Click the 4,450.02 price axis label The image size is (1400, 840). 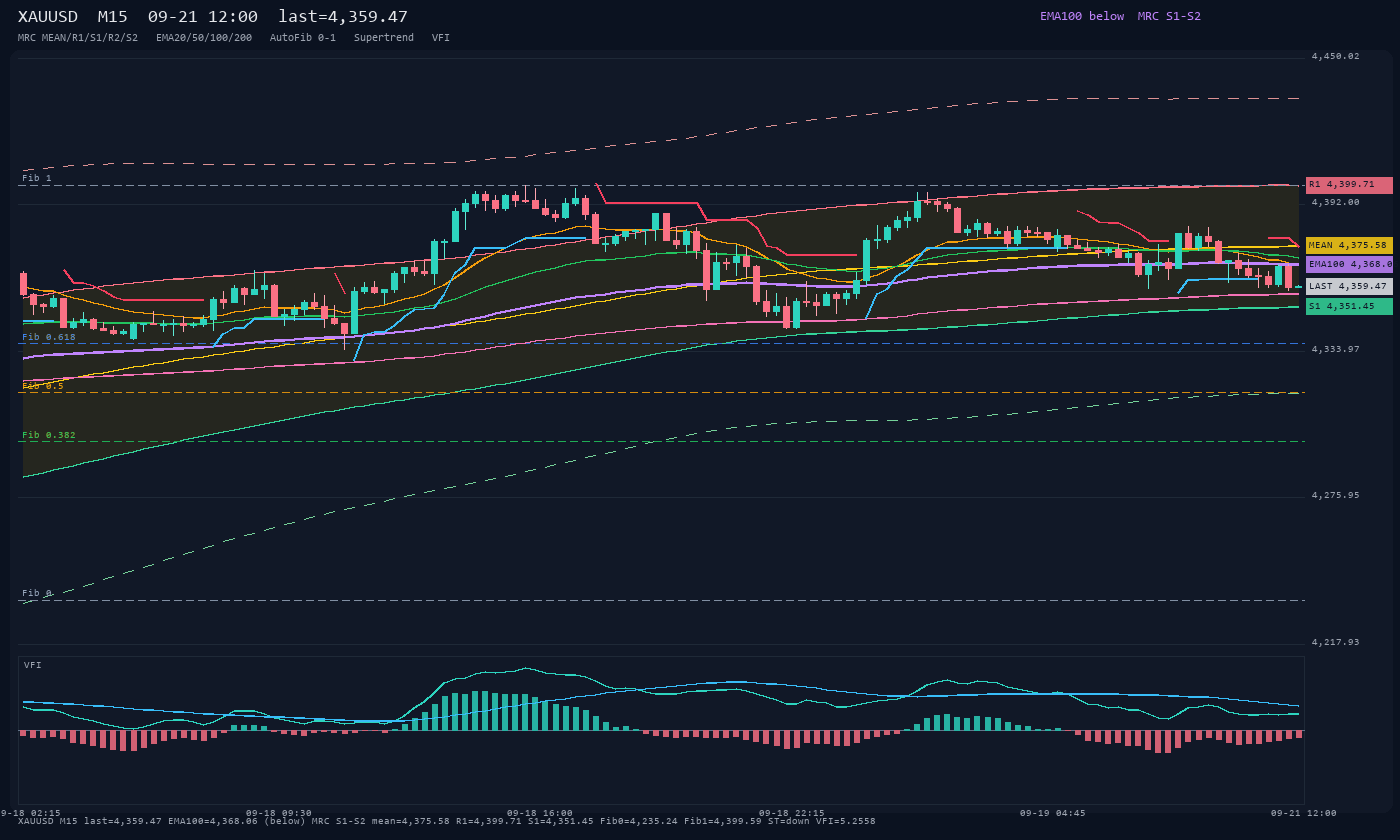point(1336,56)
